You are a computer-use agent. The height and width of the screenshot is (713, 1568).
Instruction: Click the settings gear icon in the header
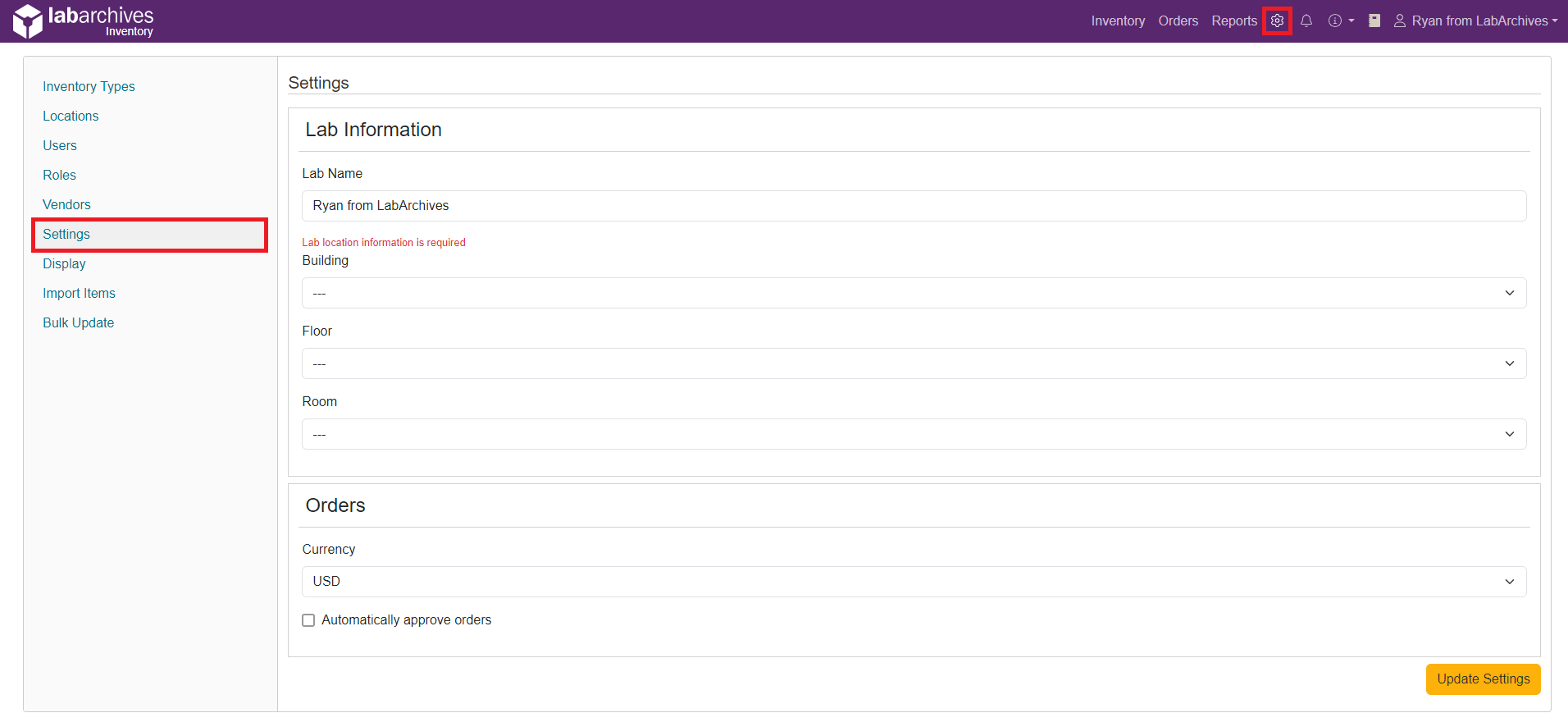tap(1277, 21)
